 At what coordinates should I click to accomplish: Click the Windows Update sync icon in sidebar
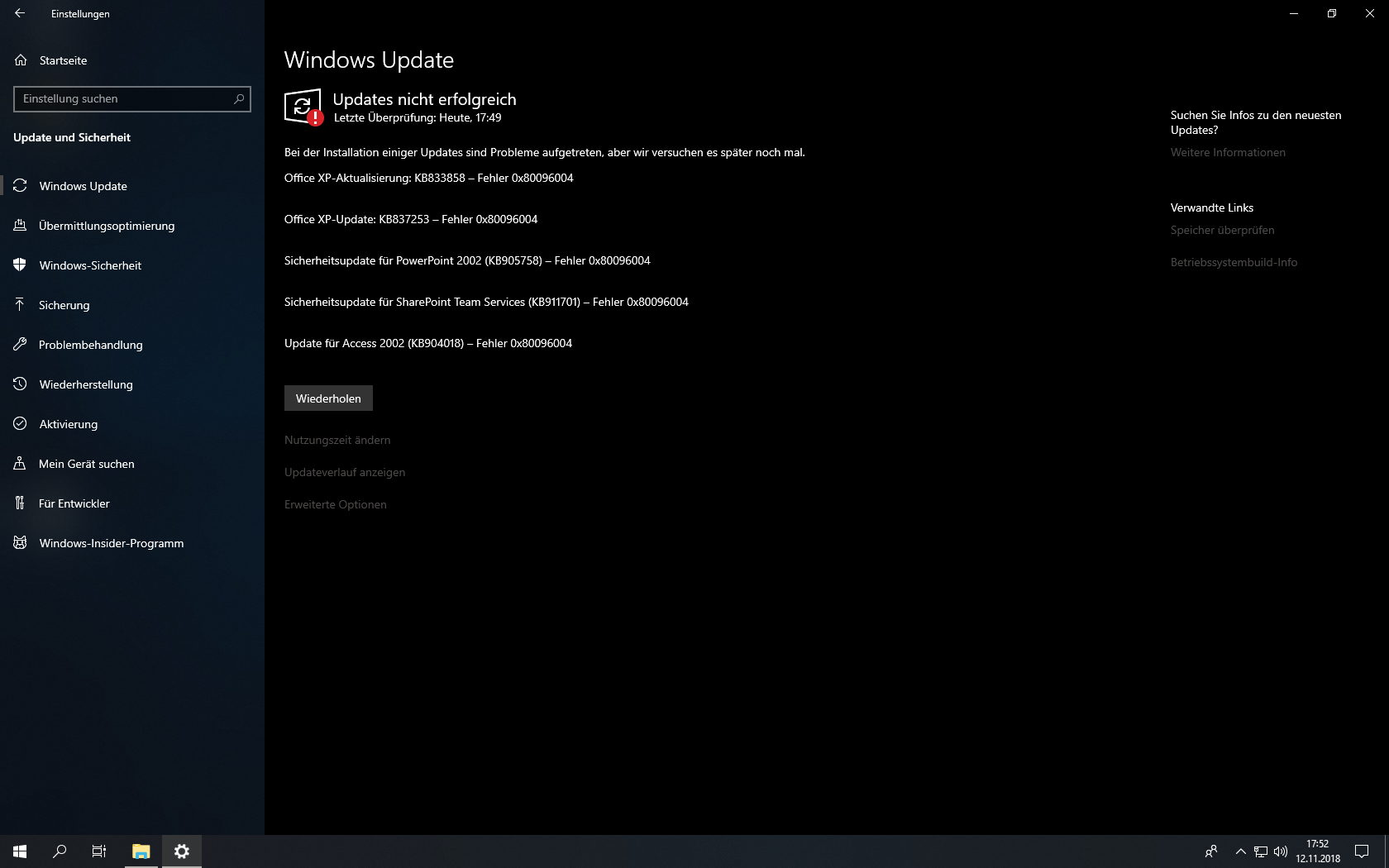click(21, 186)
